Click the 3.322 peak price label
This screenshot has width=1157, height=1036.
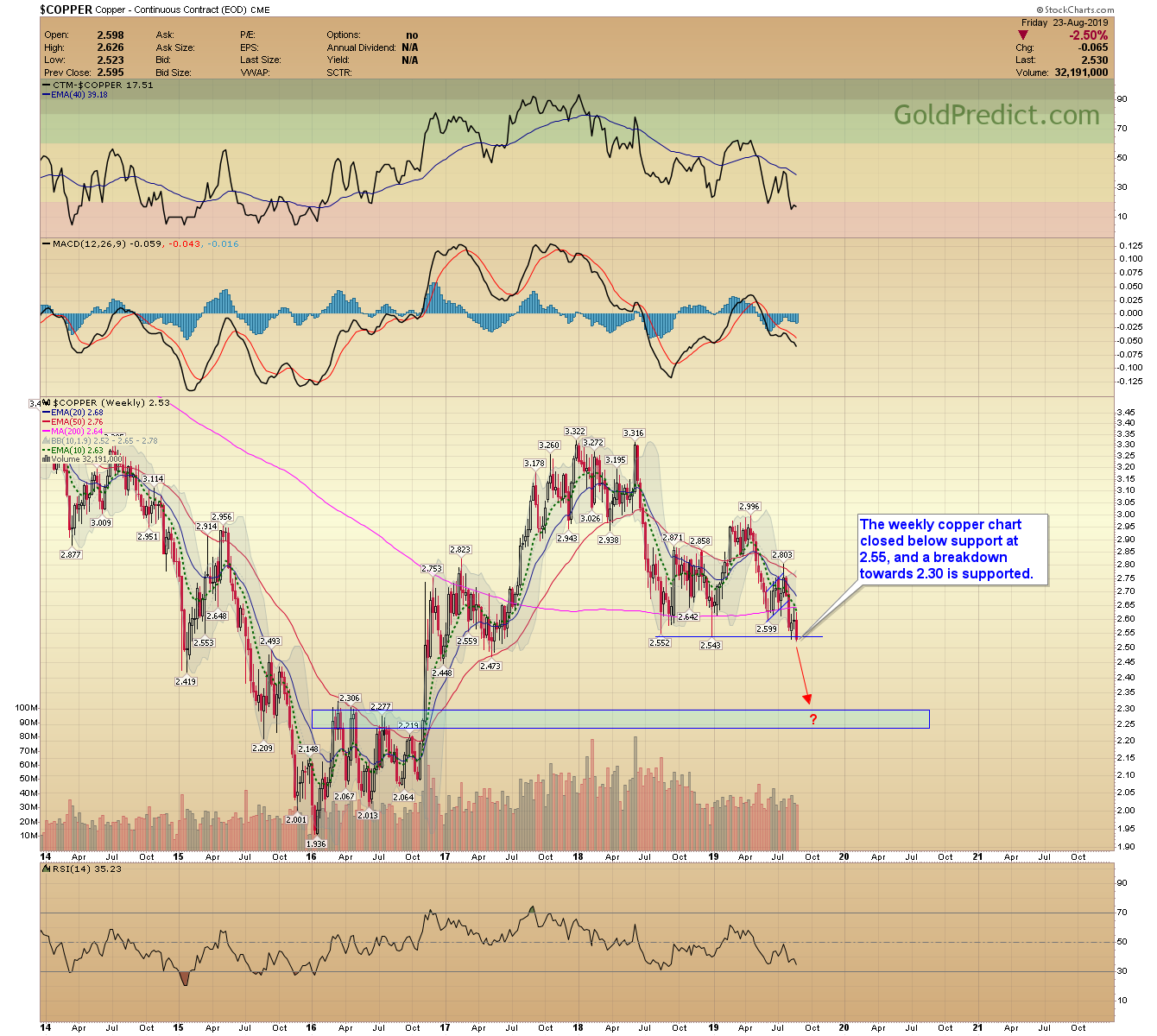pos(575,432)
